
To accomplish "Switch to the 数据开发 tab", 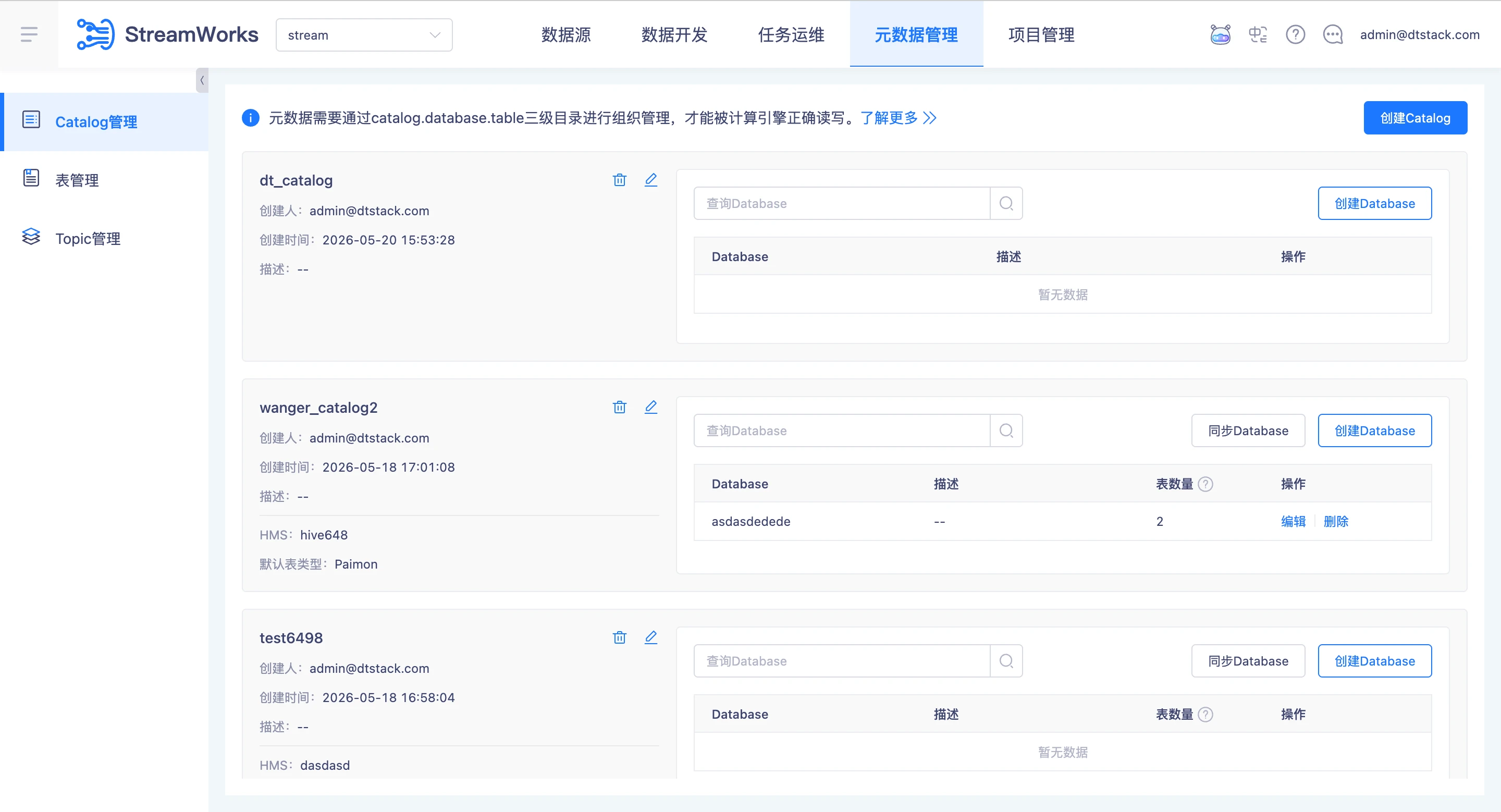I will point(674,35).
